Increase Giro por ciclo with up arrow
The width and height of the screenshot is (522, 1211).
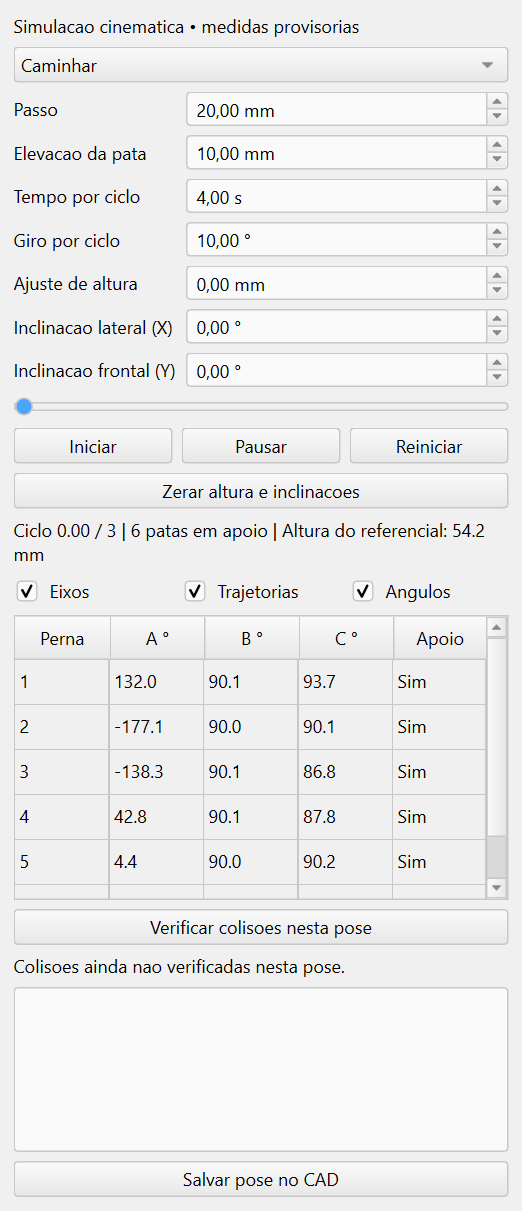click(x=497, y=233)
